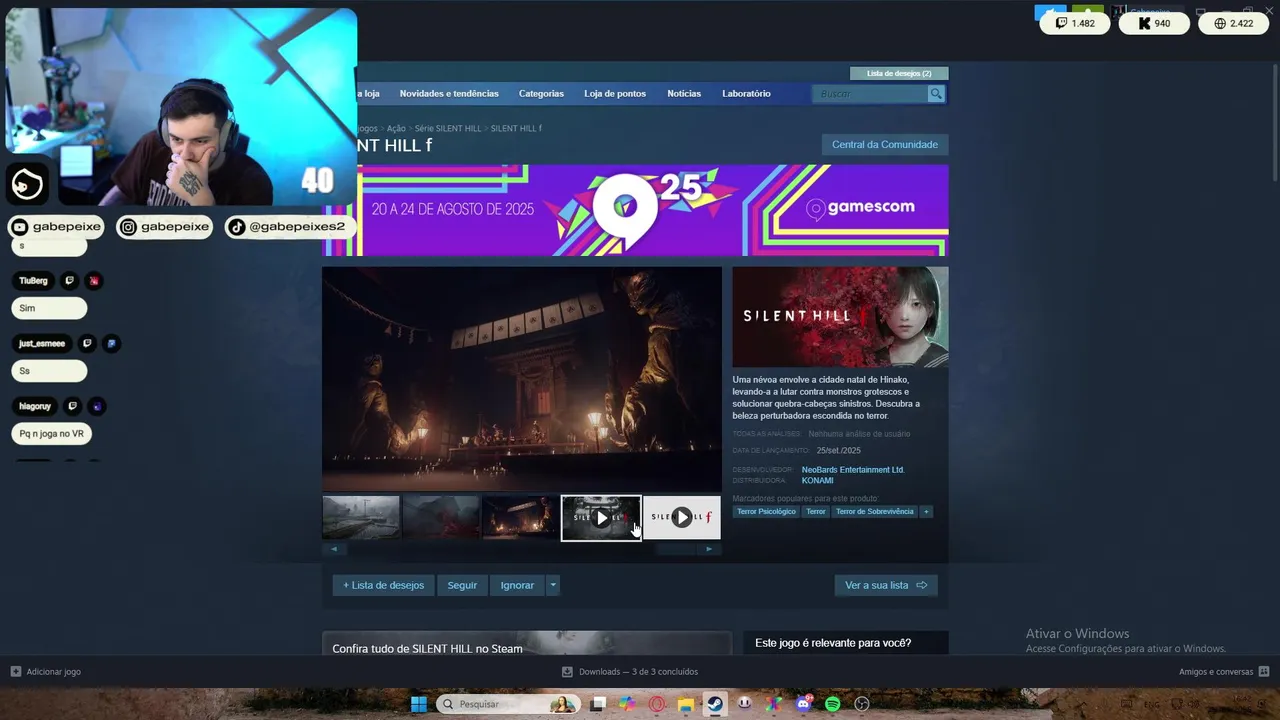Open the Copilot icon in the taskbar
Viewport: 1280px width, 720px height.
627,704
